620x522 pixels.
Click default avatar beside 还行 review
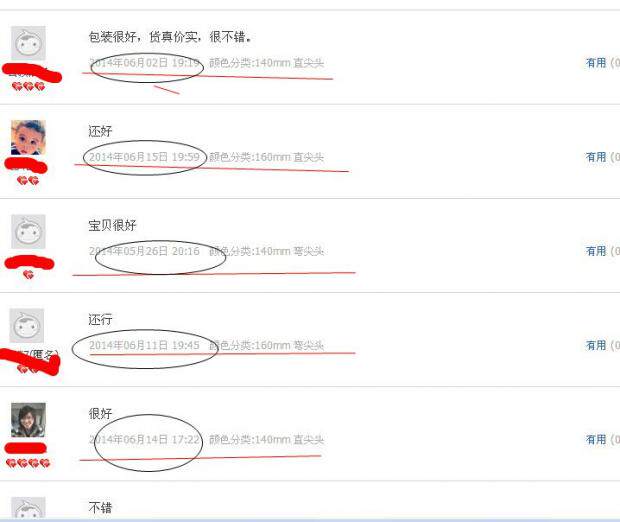pos(27,326)
